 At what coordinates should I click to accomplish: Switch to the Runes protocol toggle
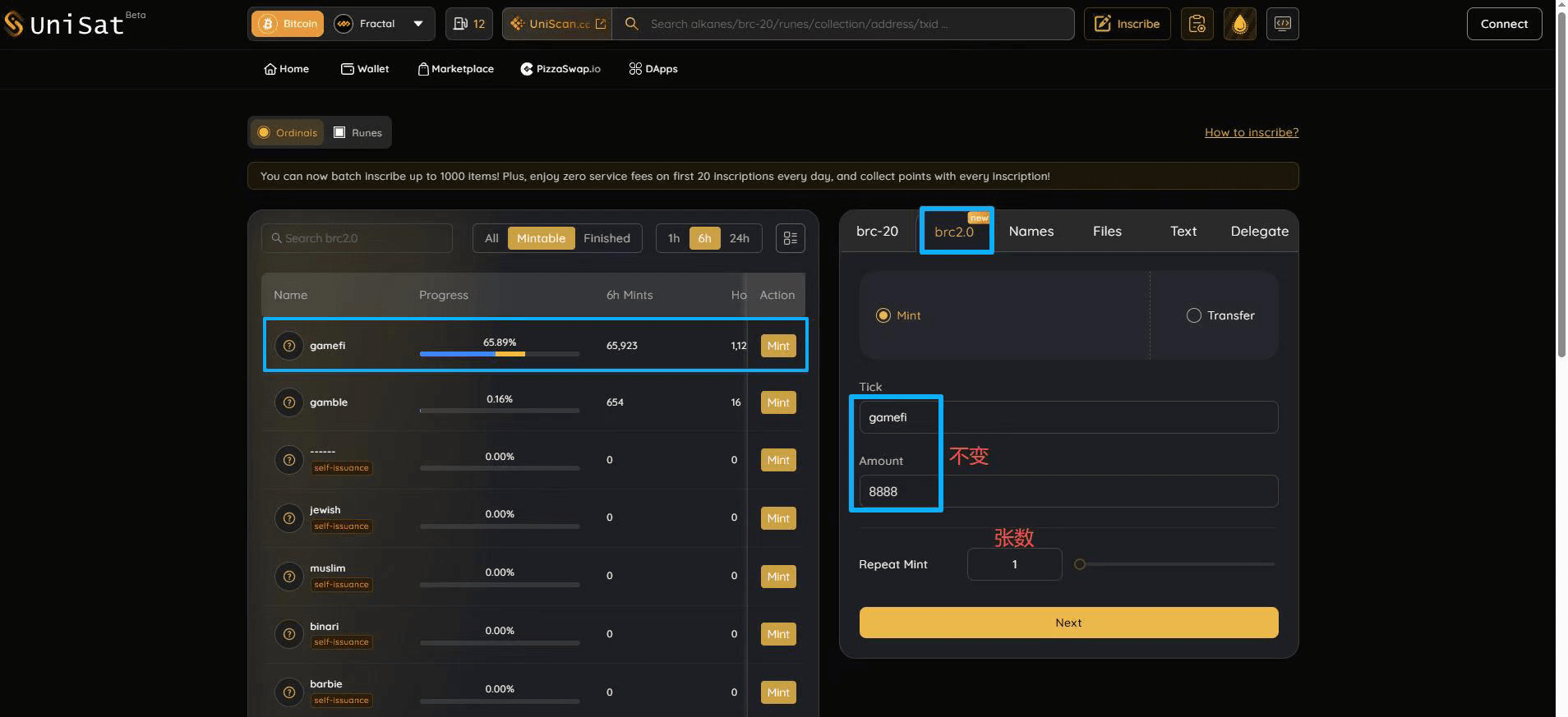(358, 132)
